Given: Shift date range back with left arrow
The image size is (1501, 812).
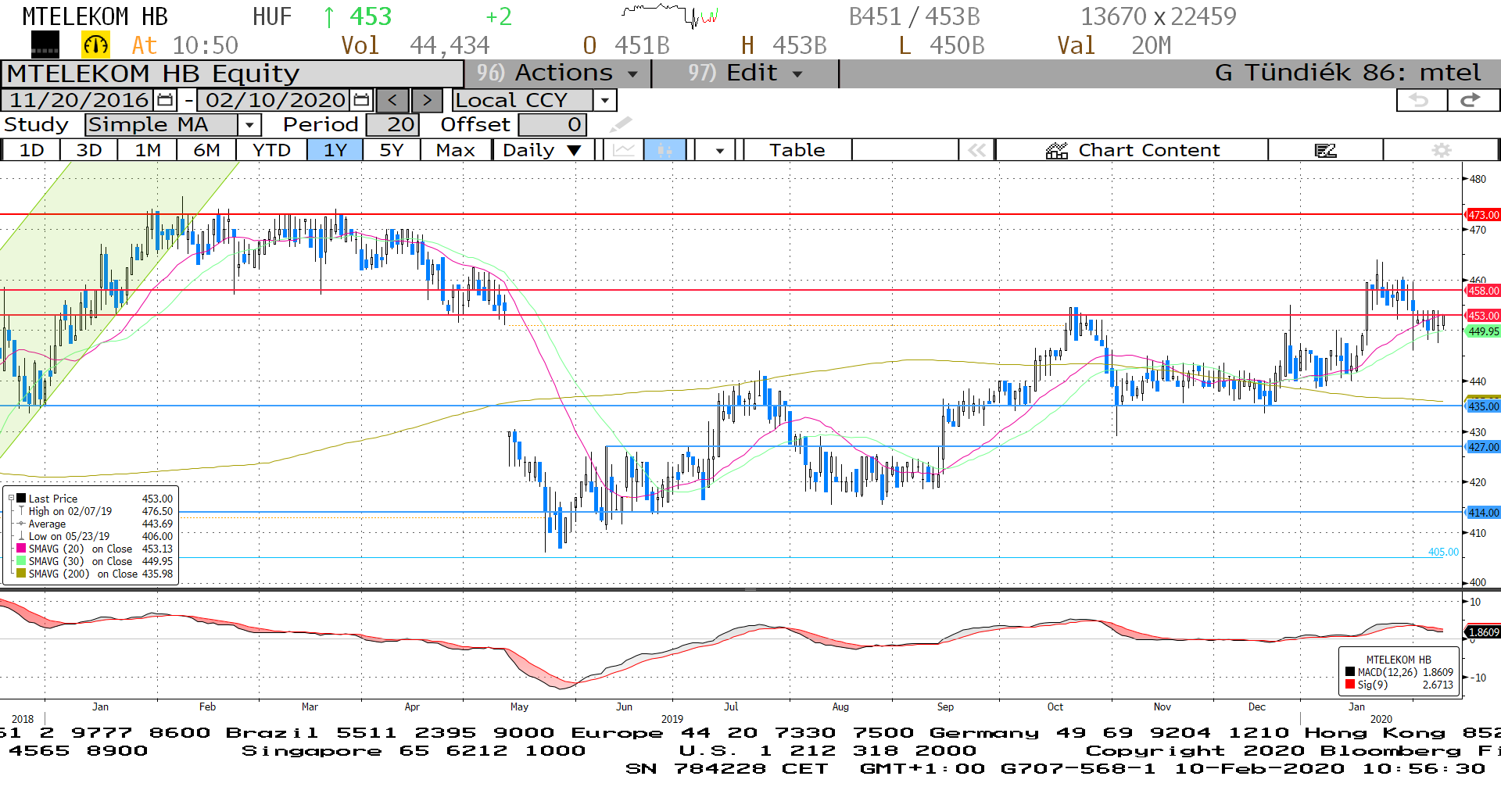Looking at the screenshot, I should [392, 100].
